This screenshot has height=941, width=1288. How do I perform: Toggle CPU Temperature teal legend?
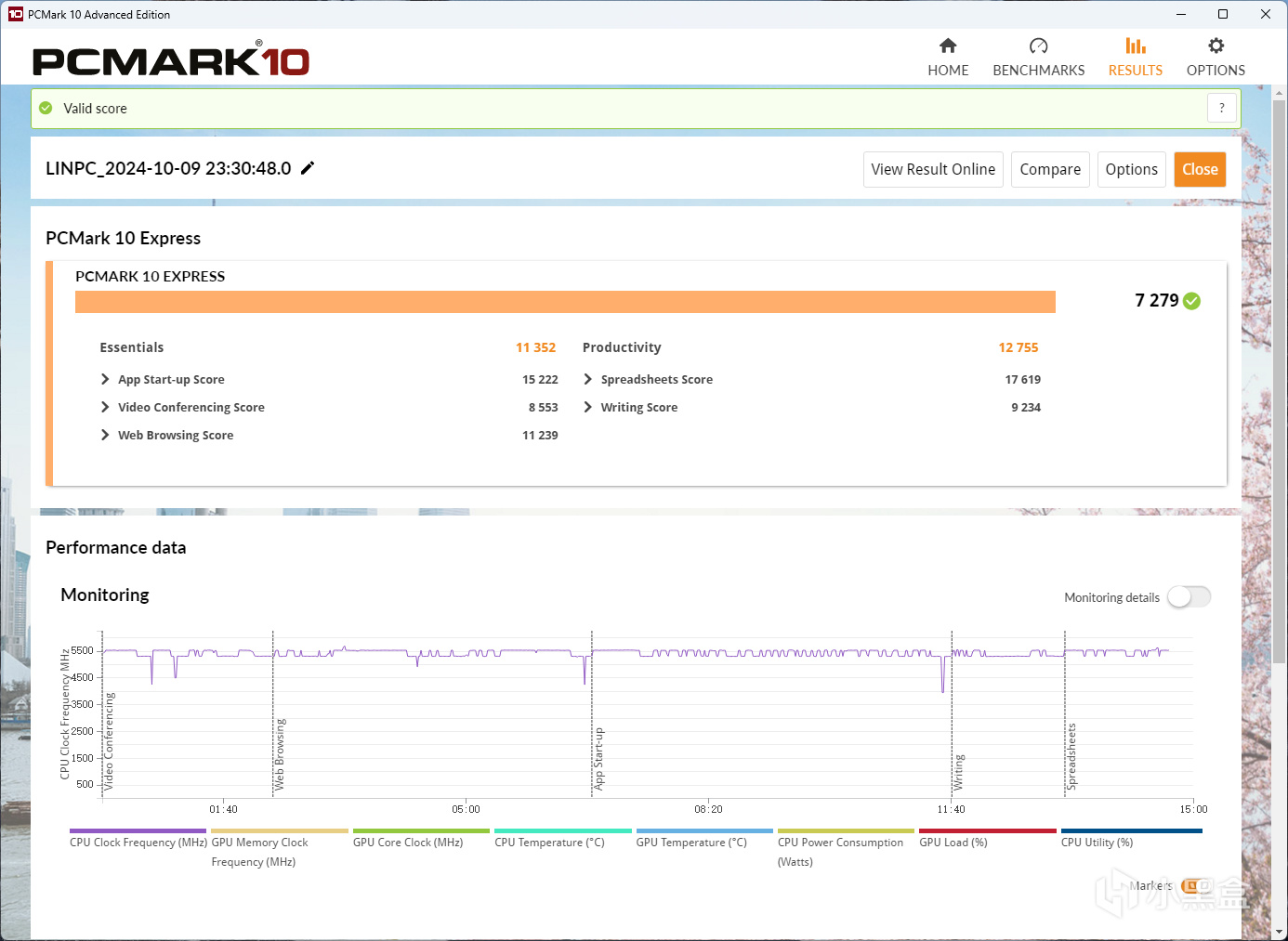(x=563, y=839)
